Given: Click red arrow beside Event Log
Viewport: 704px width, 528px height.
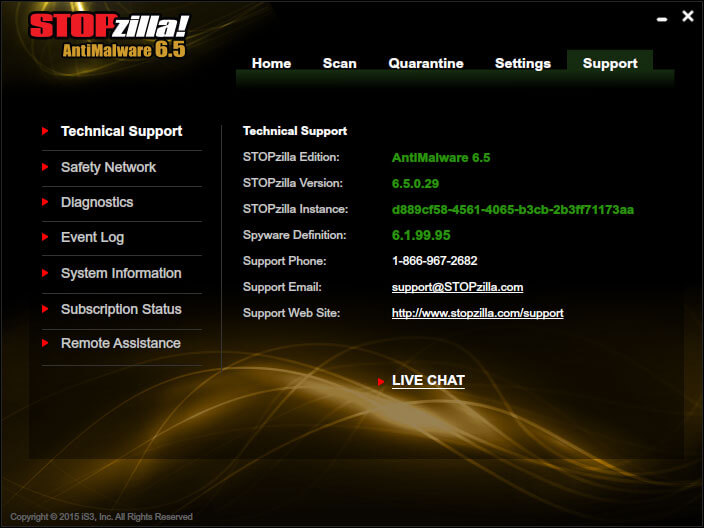Looking at the screenshot, I should pyautogui.click(x=45, y=237).
